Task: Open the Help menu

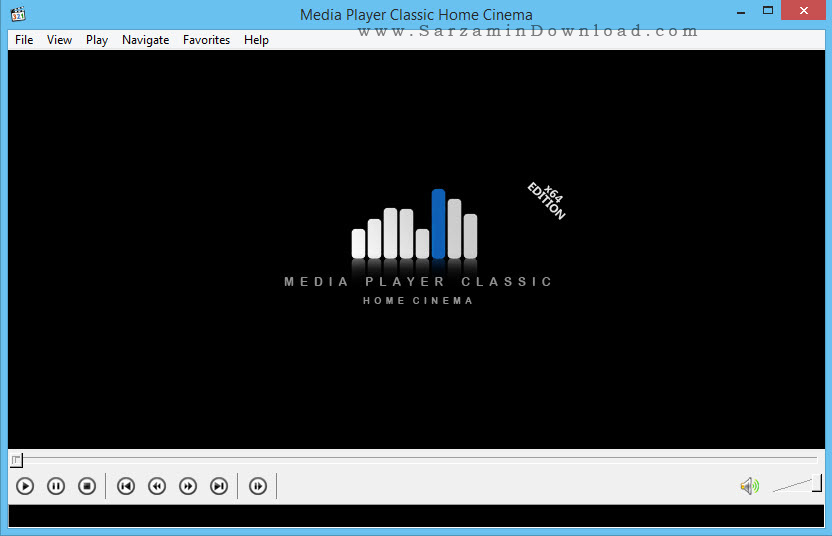Action: (256, 40)
